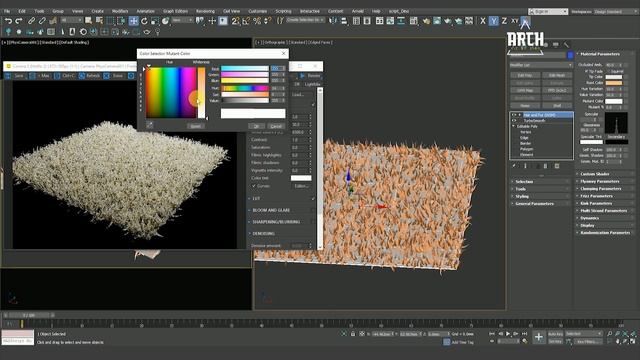Viewport: 640px width, 360px height.
Task: Toggle the Angle Snap icon
Action: [x=246, y=20]
